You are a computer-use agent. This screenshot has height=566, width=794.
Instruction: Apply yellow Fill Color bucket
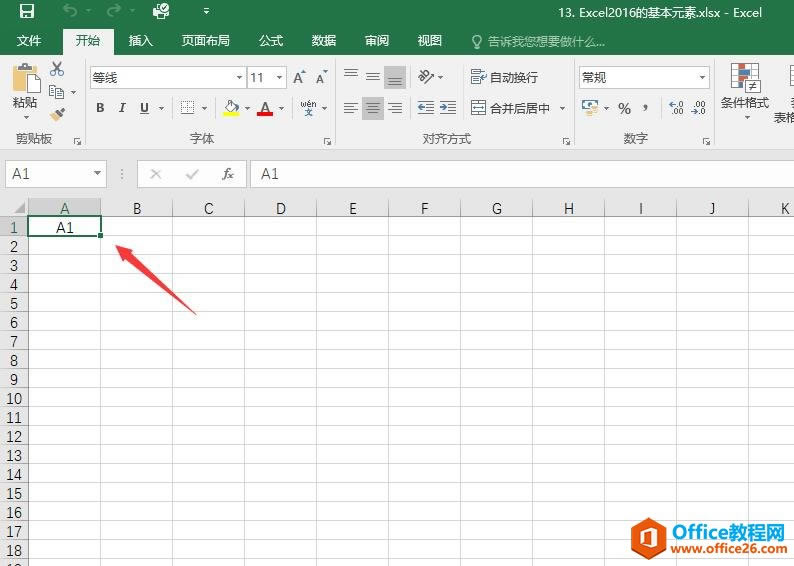(231, 107)
